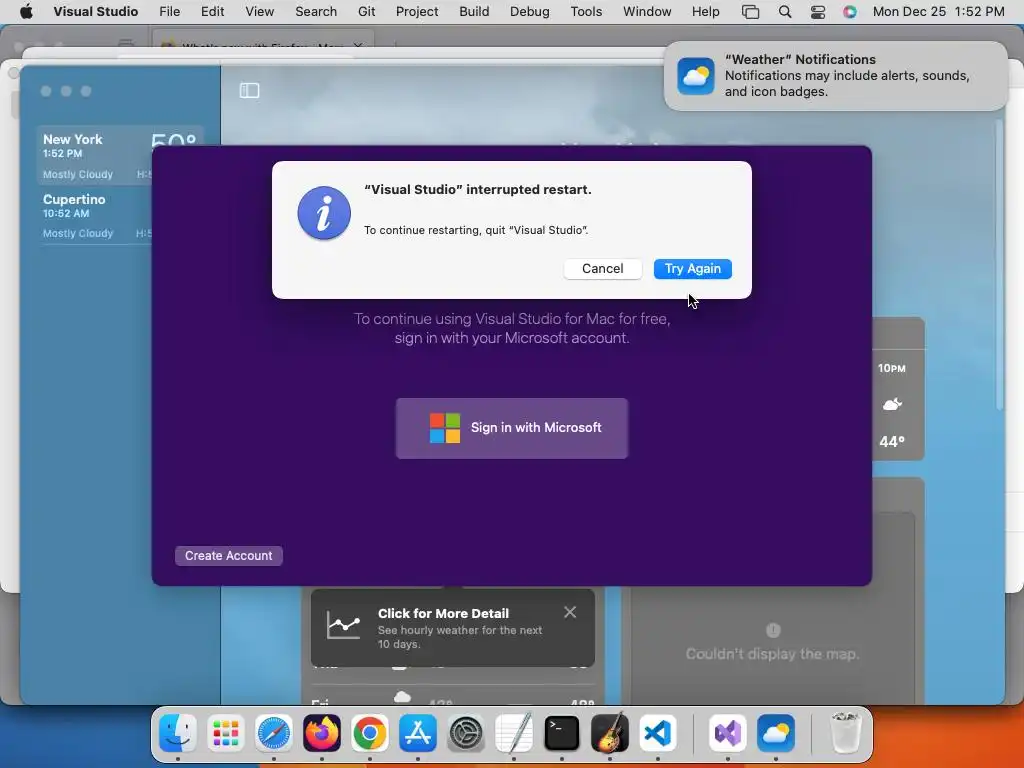Open the Visual Studio app menu
The width and height of the screenshot is (1024, 768).
coord(96,12)
